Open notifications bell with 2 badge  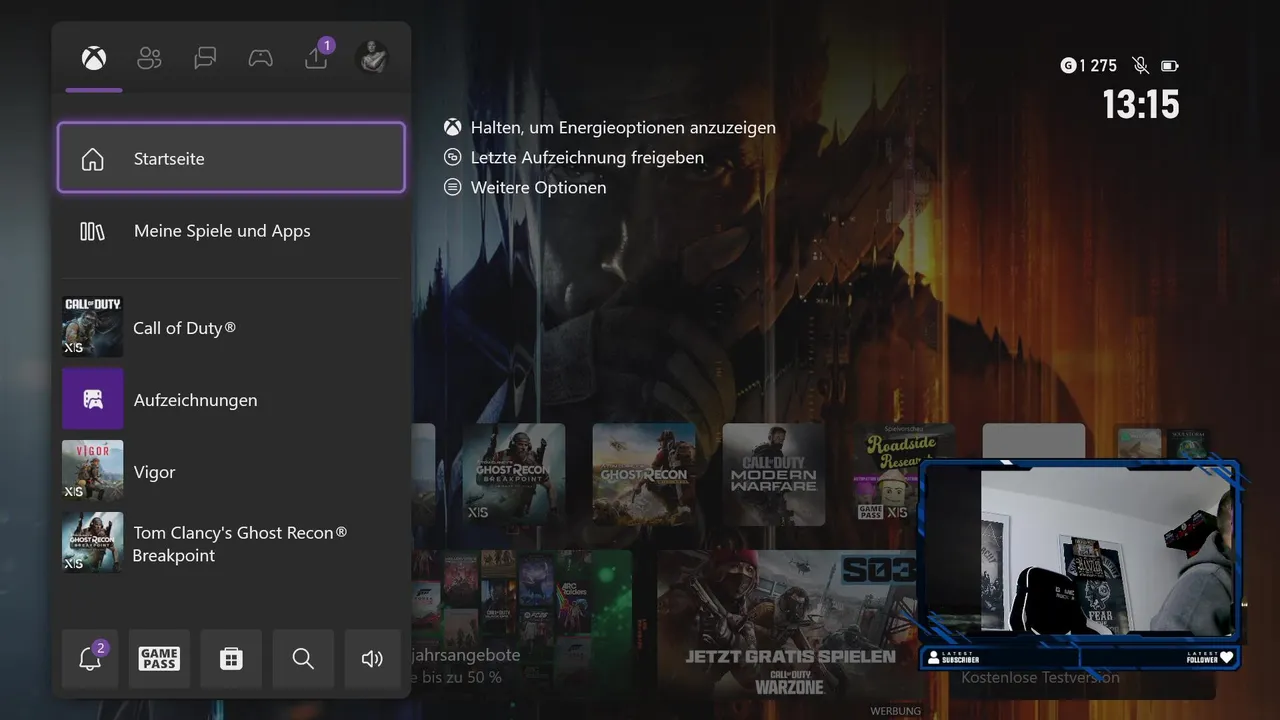coord(90,658)
